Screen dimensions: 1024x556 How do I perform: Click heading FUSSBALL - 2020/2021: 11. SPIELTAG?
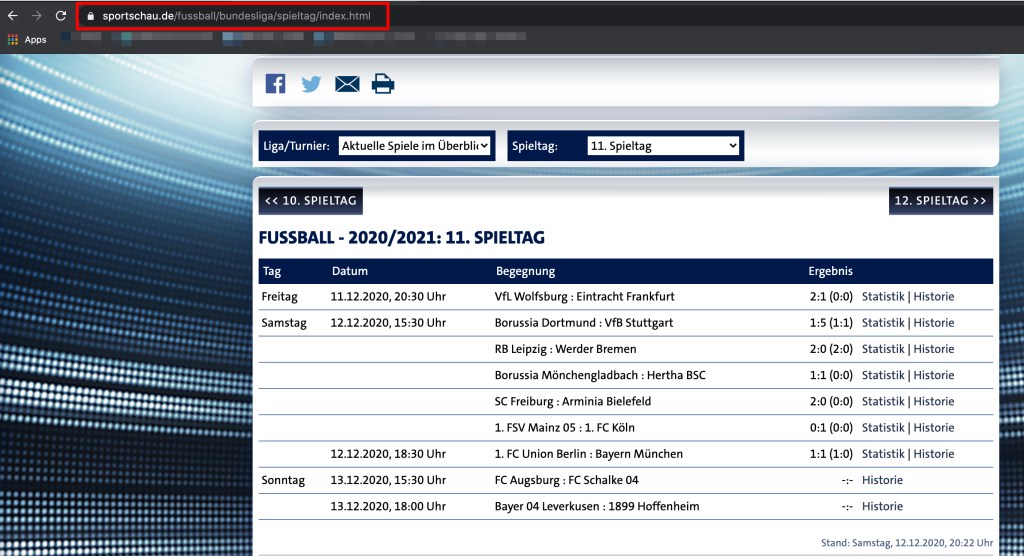pyautogui.click(x=402, y=238)
